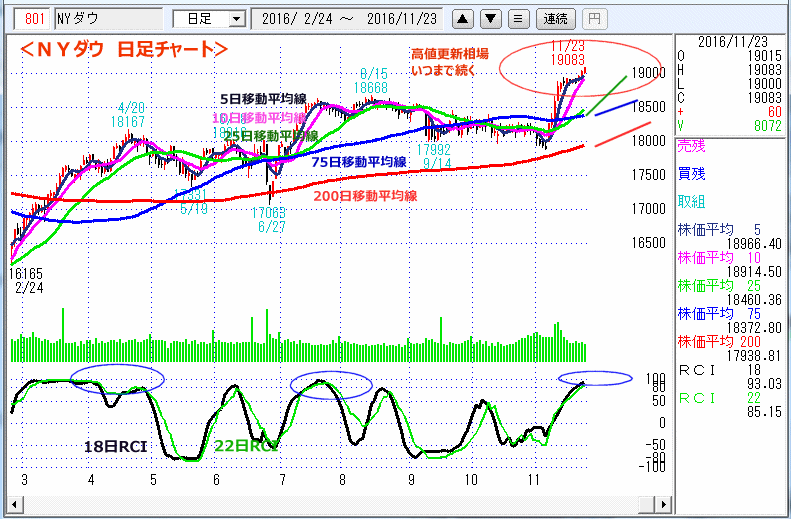Select 売残 in the right panel

pyautogui.click(x=691, y=145)
